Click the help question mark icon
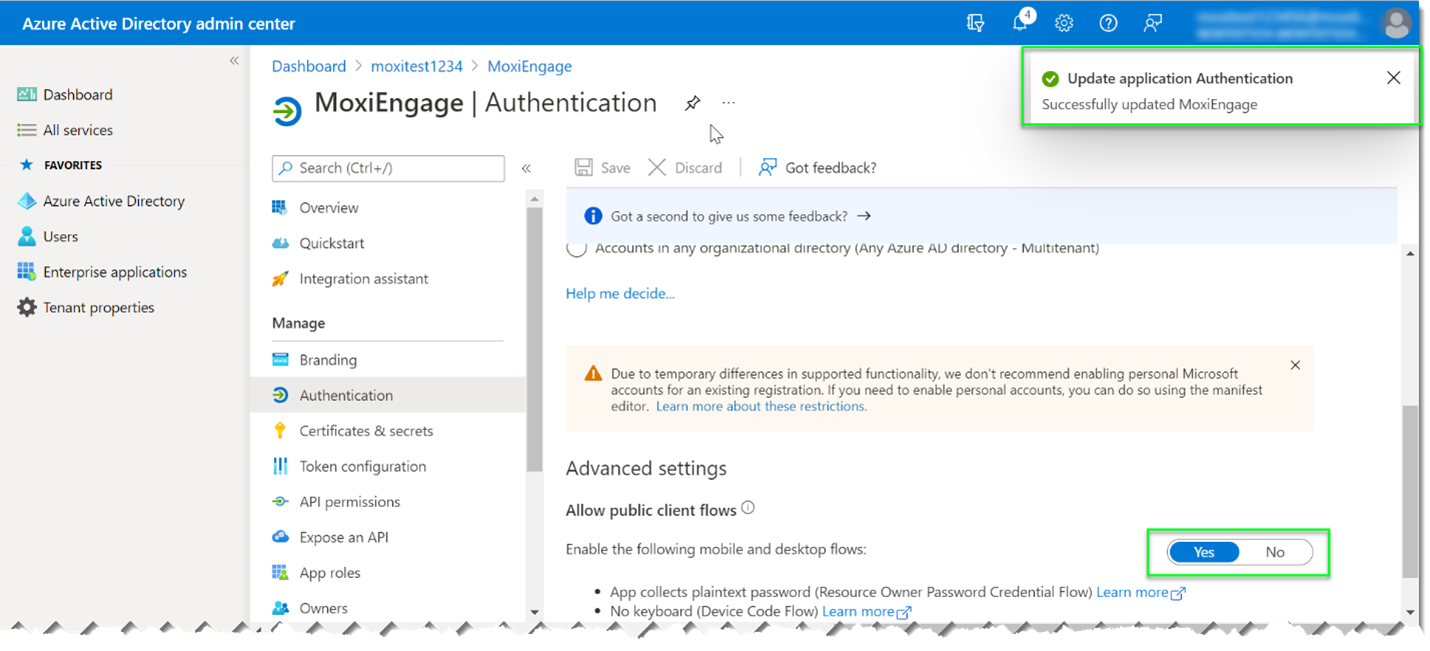The height and width of the screenshot is (651, 1430). click(x=1108, y=23)
